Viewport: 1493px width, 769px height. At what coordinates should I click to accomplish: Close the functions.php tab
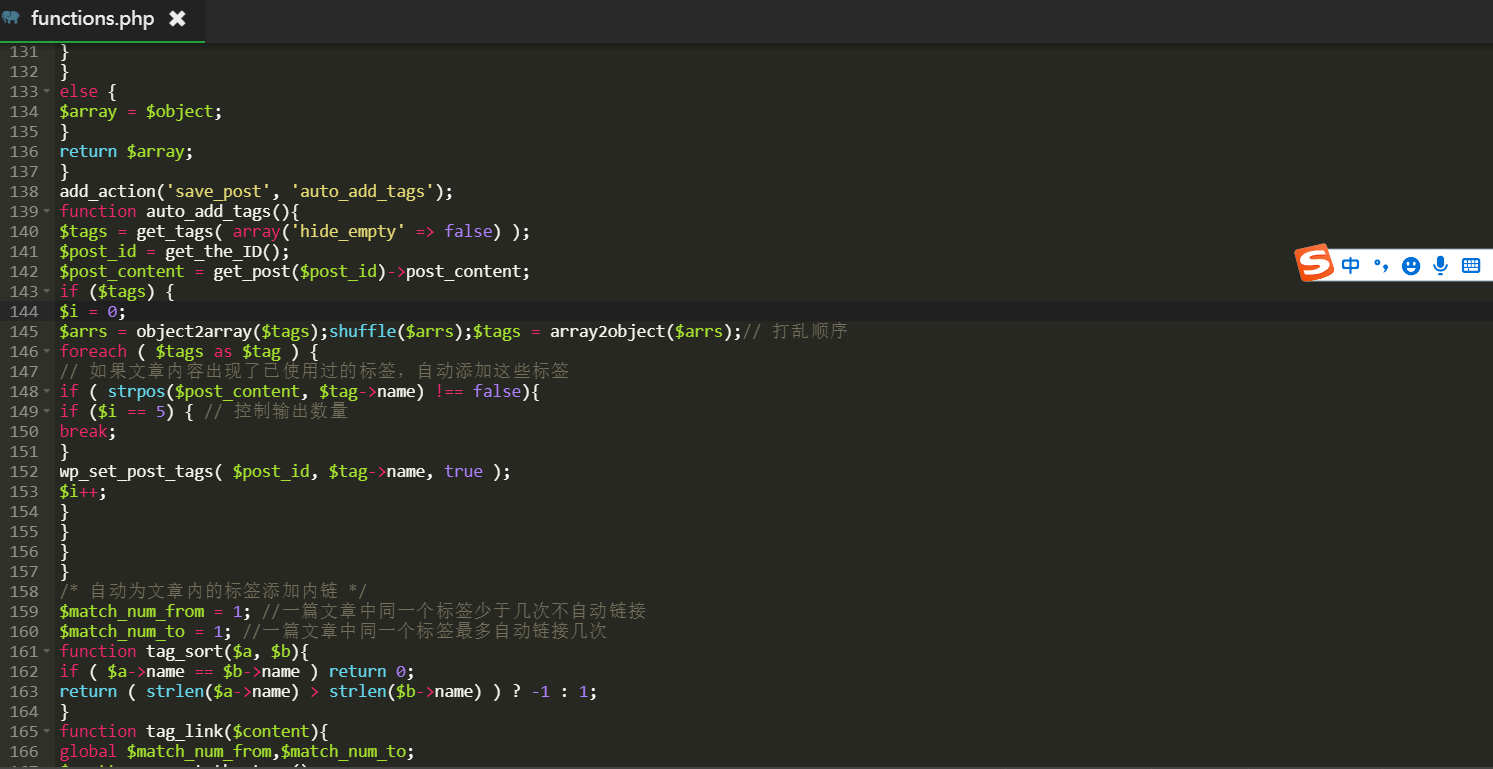pyautogui.click(x=177, y=19)
